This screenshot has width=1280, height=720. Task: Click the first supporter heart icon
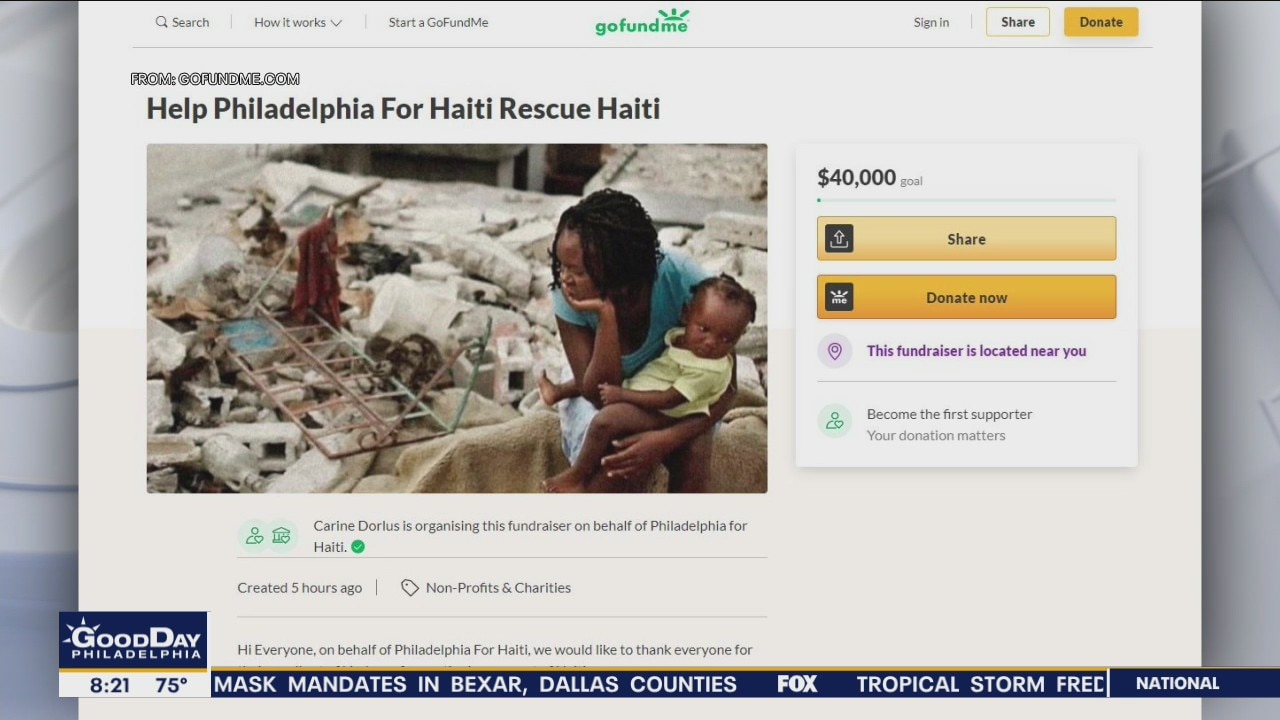[x=835, y=421]
